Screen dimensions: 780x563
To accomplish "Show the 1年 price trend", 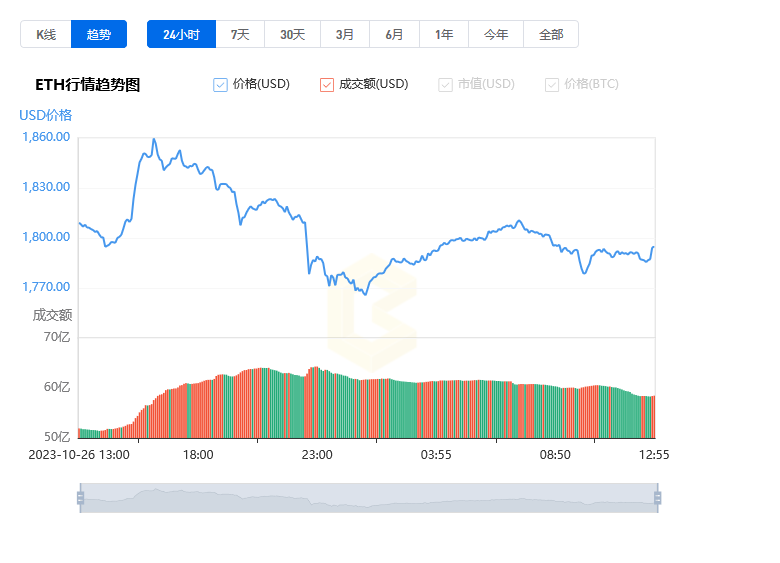I will pos(444,34).
